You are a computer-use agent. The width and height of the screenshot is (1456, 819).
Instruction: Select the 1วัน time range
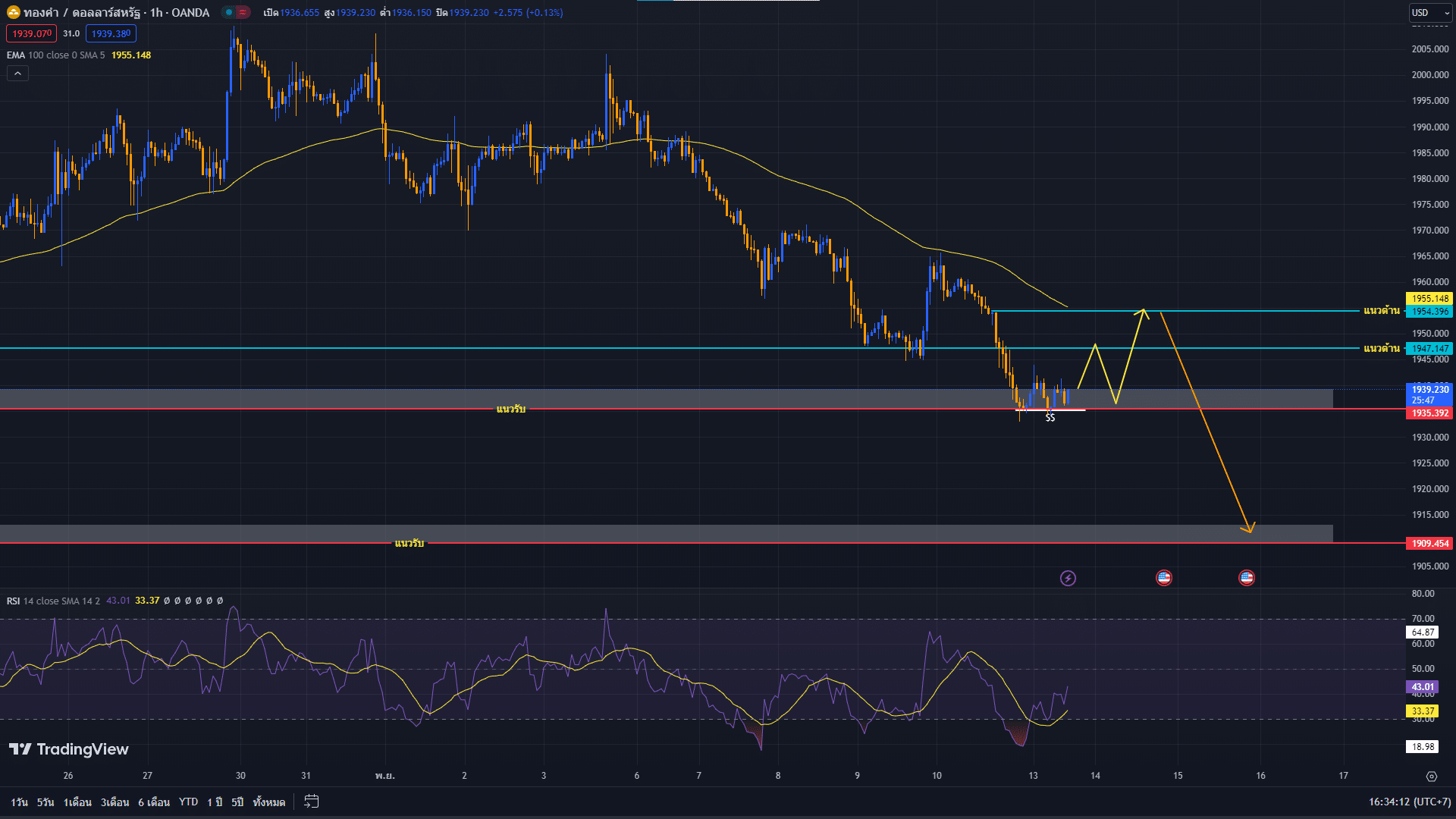19,802
